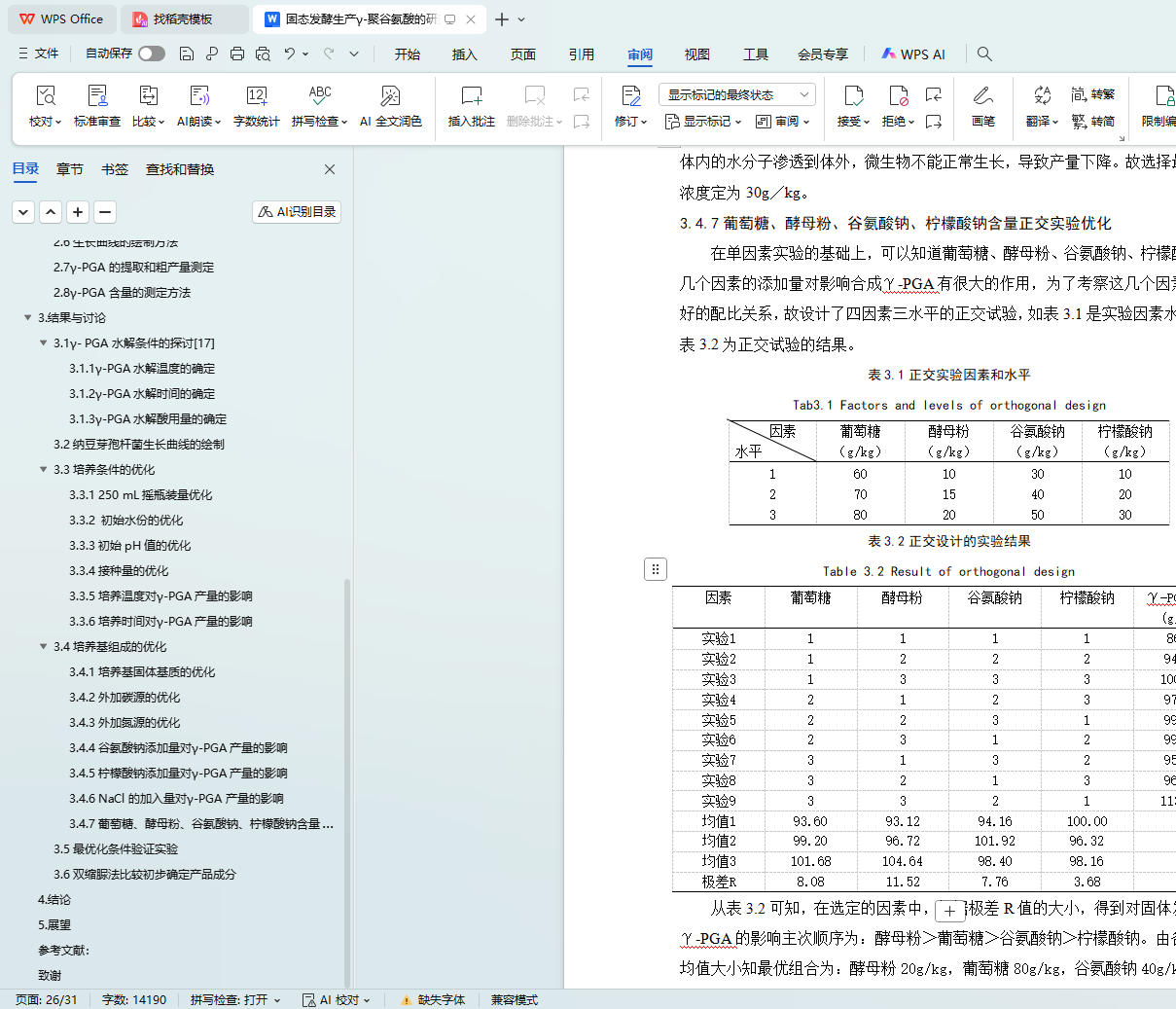The height and width of the screenshot is (1009, 1176).
Task: Insert a comment with 插入批注
Action: coord(472,105)
